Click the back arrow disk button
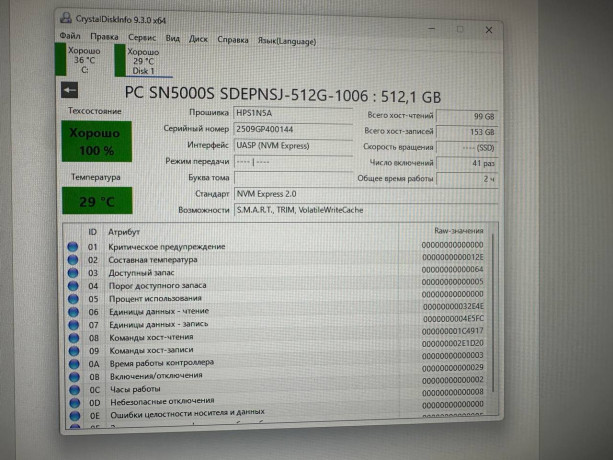Viewport: 613px width, 460px height. 70,90
